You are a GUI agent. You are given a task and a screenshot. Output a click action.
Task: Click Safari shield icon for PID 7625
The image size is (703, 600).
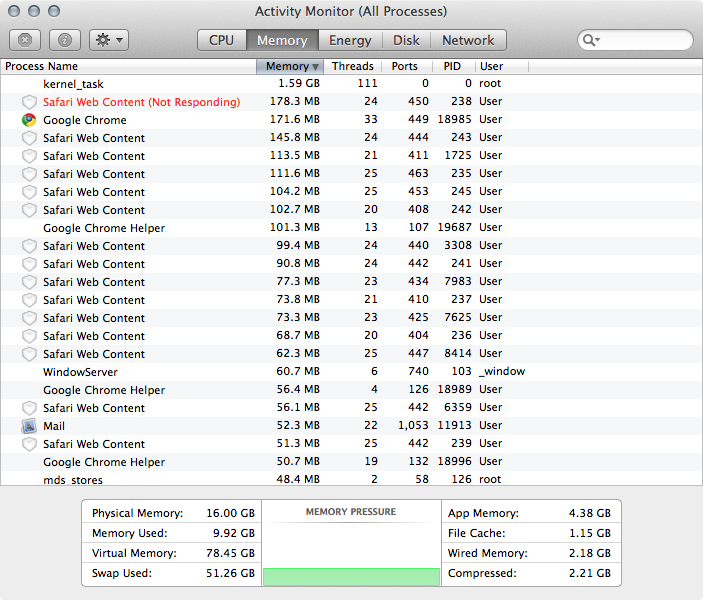pyautogui.click(x=29, y=318)
